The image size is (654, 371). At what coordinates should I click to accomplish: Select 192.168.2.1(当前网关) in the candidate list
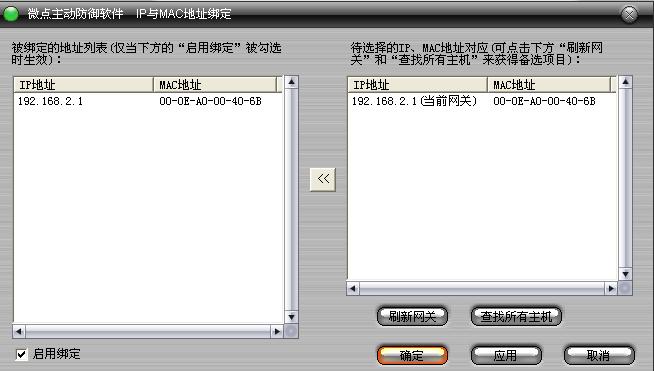[x=414, y=101]
